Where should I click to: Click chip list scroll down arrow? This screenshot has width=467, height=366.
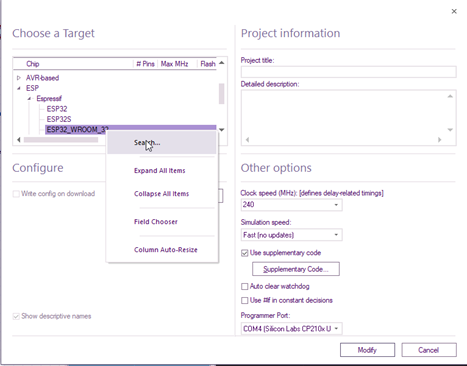click(x=222, y=130)
